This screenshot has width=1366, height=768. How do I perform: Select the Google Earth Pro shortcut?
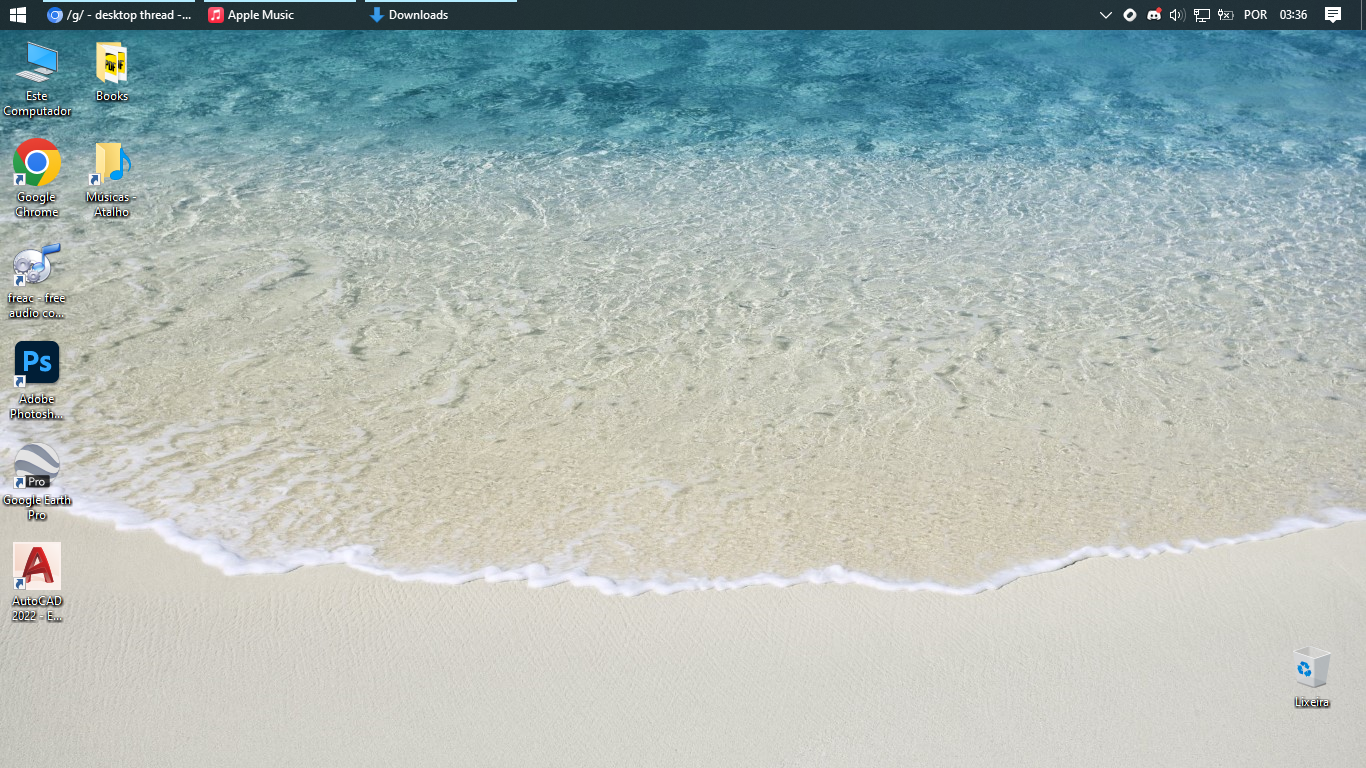[x=37, y=482]
